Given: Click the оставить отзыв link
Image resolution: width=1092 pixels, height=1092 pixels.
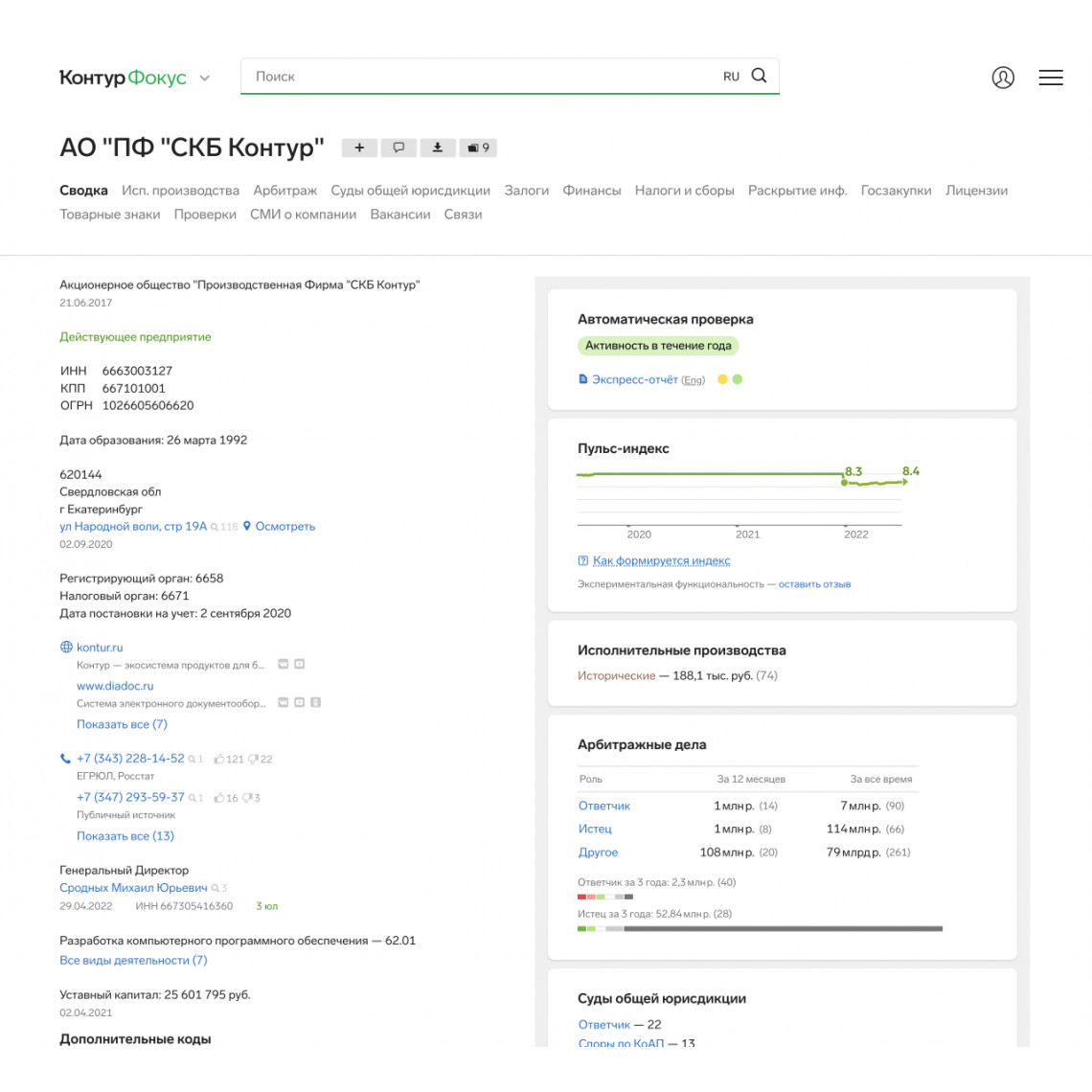Looking at the screenshot, I should click(x=814, y=584).
